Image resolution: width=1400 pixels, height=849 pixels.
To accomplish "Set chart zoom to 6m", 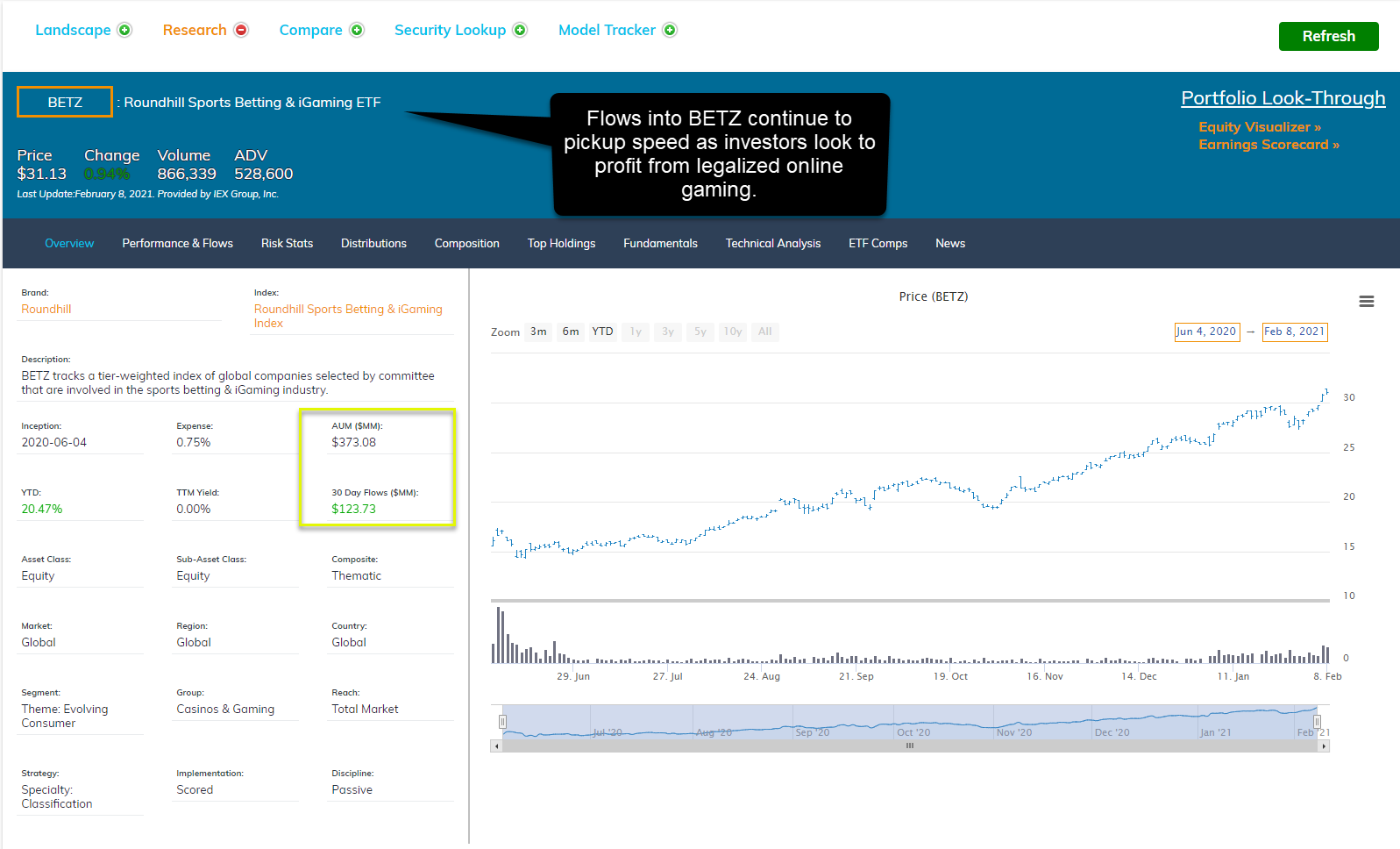I will click(x=571, y=332).
